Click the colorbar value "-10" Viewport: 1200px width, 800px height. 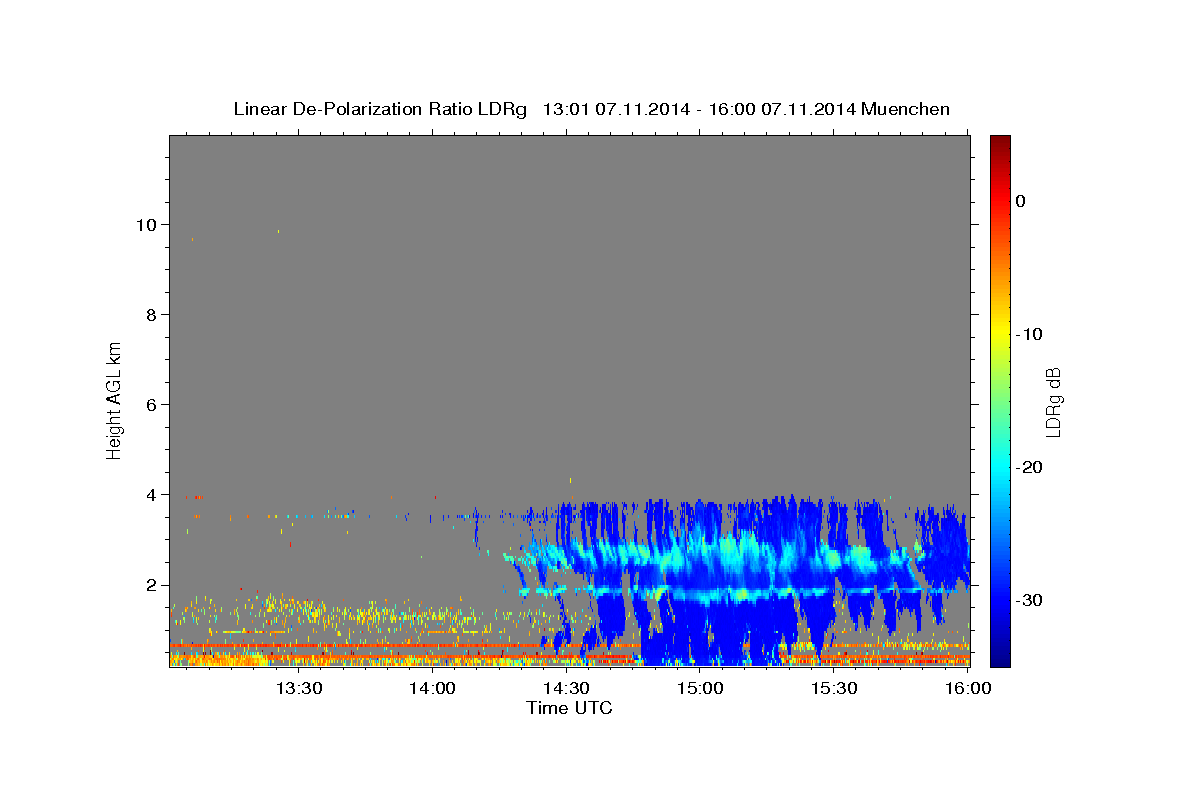pos(1029,334)
